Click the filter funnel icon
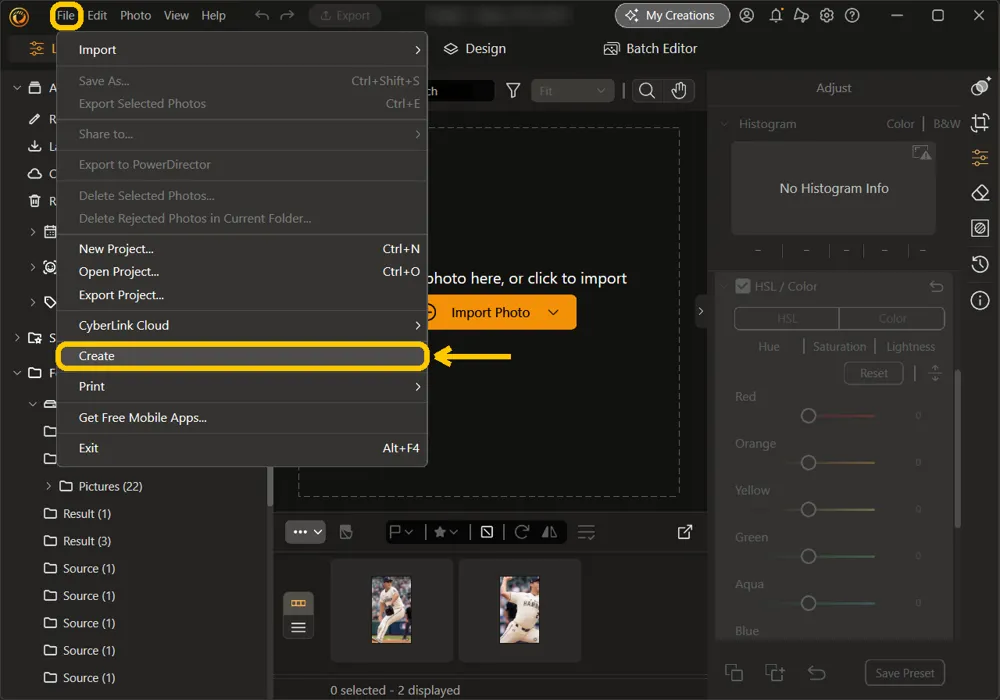1000x700 pixels. tap(513, 91)
